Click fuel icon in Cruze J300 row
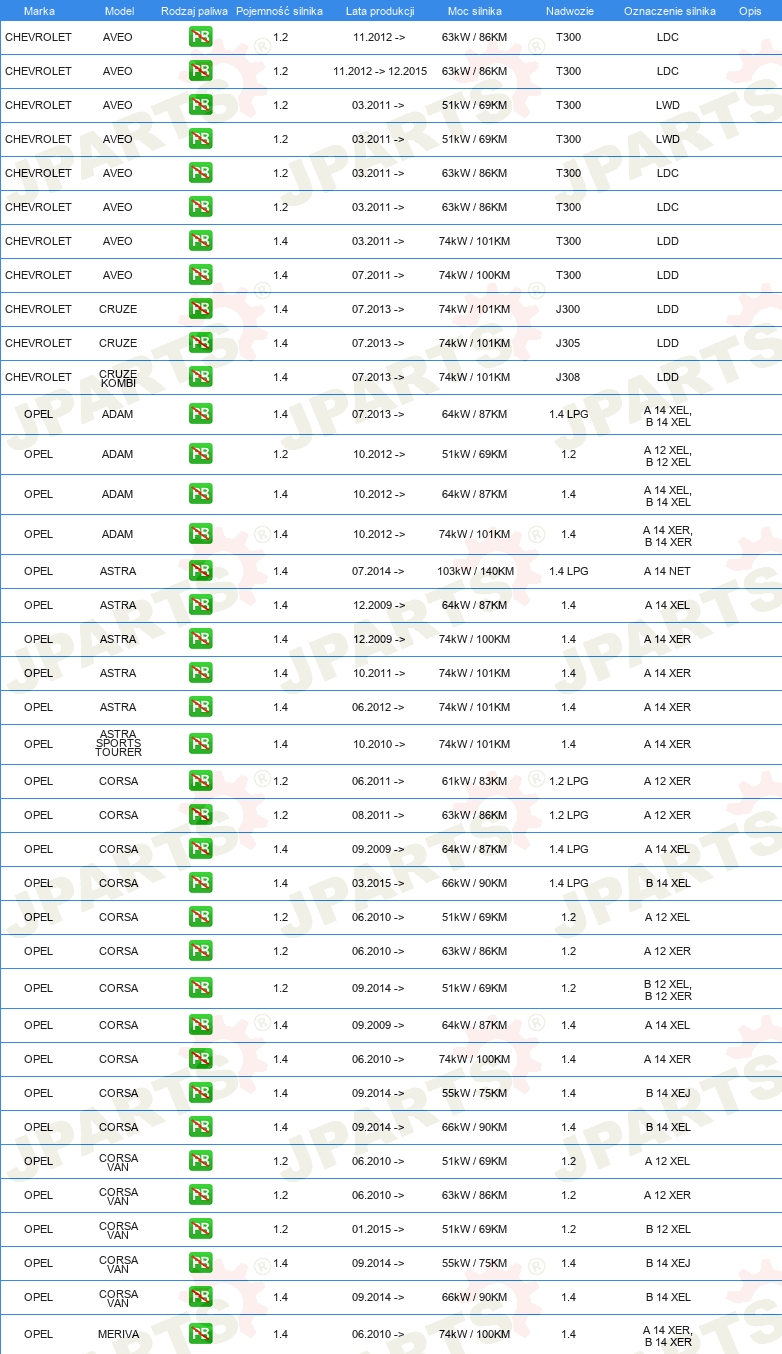Screen dimensions: 782x1354 201,309
